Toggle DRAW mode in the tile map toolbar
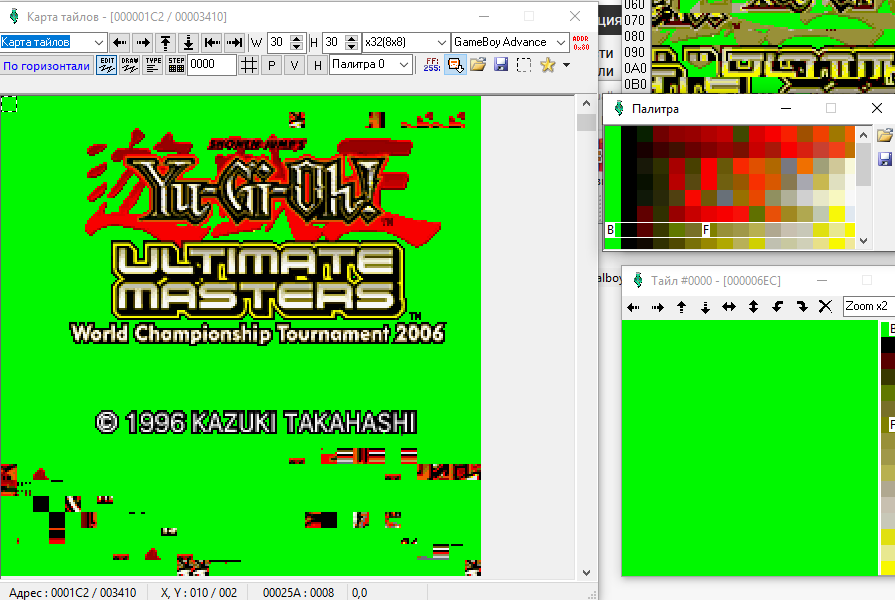Screen dimensions: 895x600 coord(130,65)
